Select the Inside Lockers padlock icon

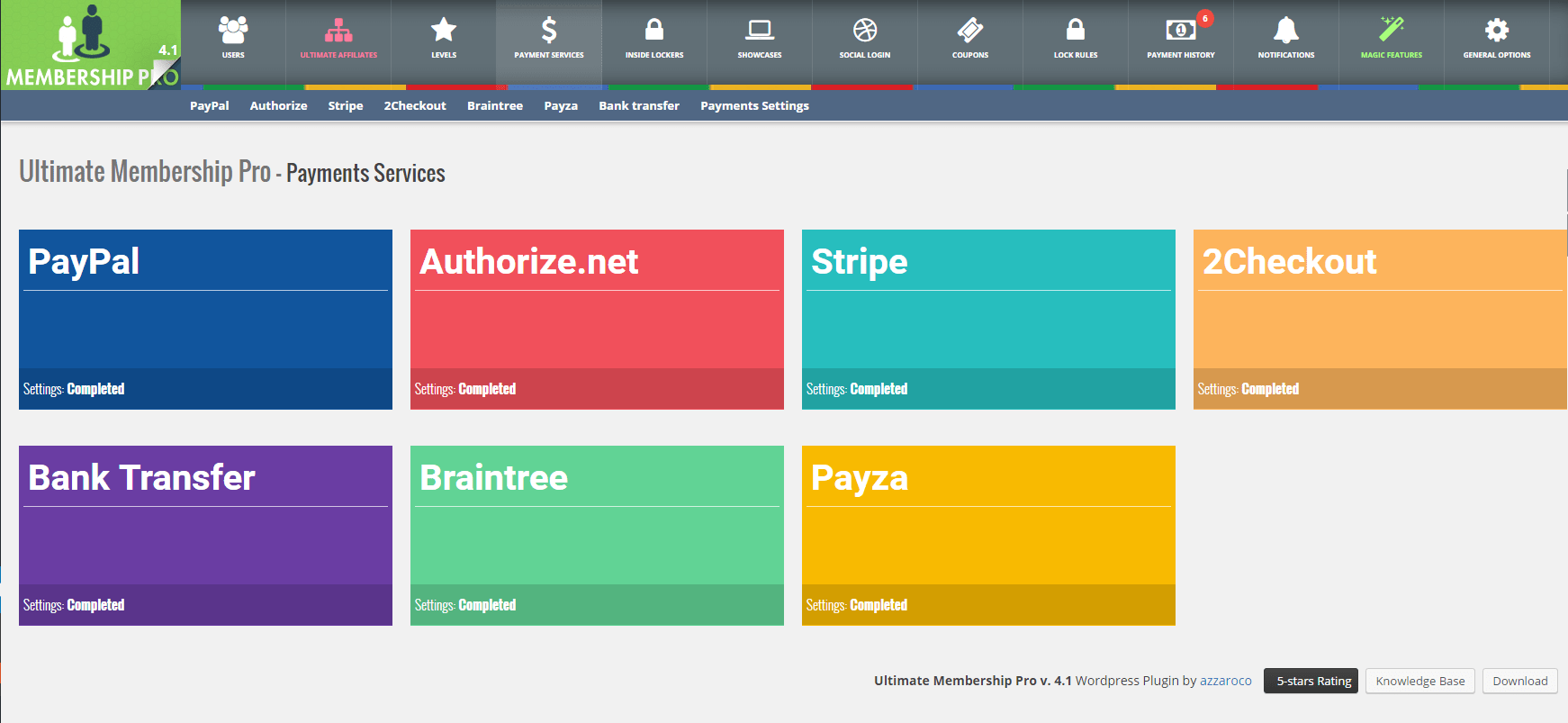coord(654,32)
